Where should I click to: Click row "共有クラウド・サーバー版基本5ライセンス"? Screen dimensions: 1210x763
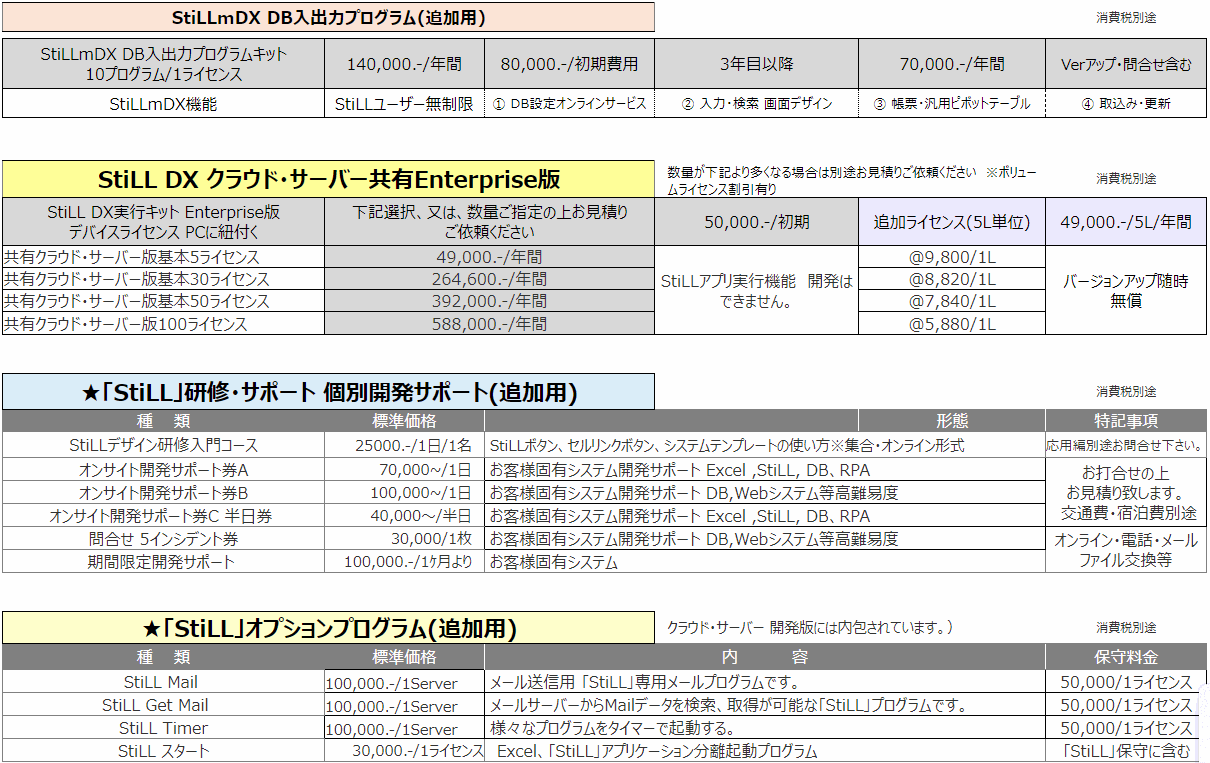163,257
